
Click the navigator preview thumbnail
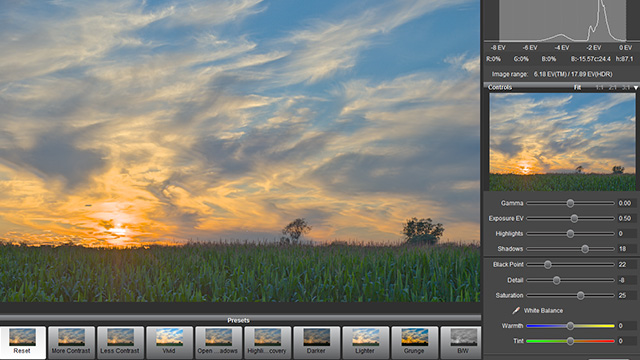tap(562, 142)
